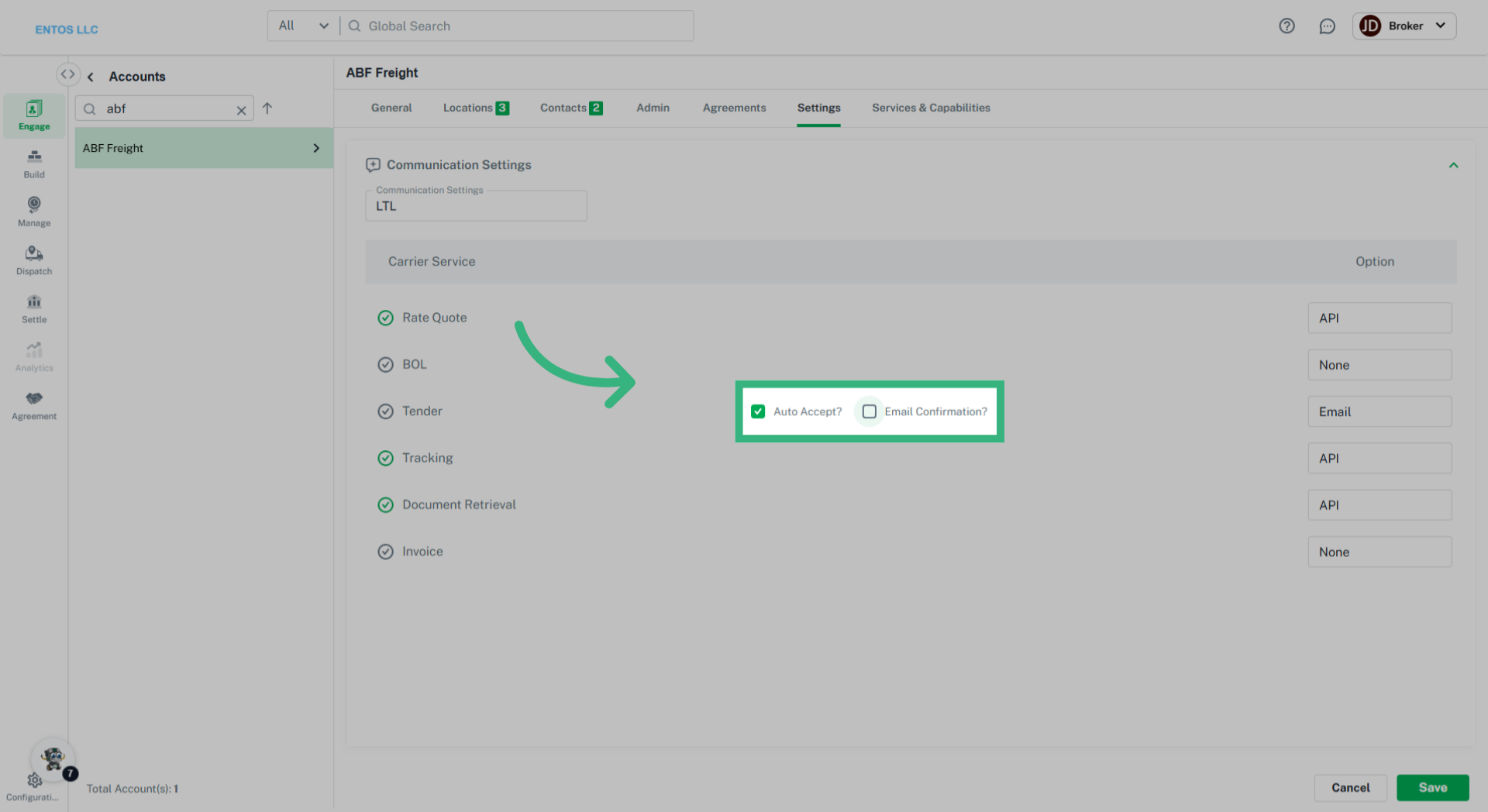Open the Engage section in the sidebar
The image size is (1488, 812).
click(33, 115)
